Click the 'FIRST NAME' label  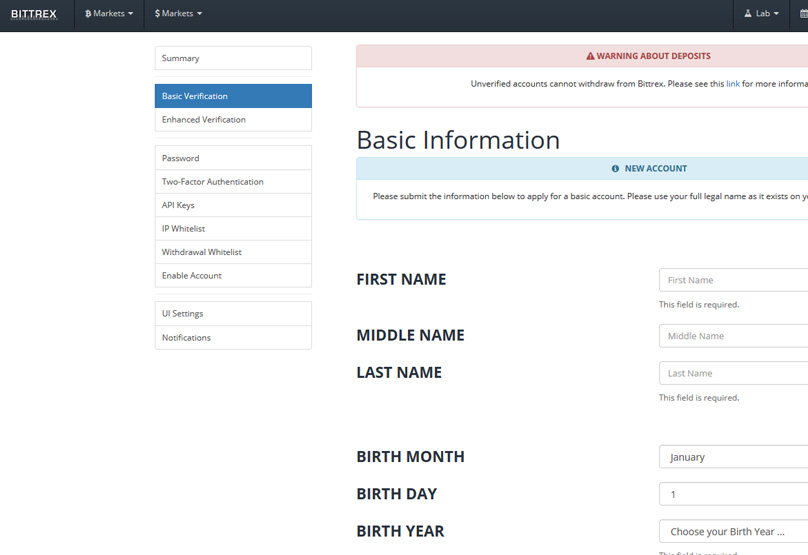(x=401, y=279)
